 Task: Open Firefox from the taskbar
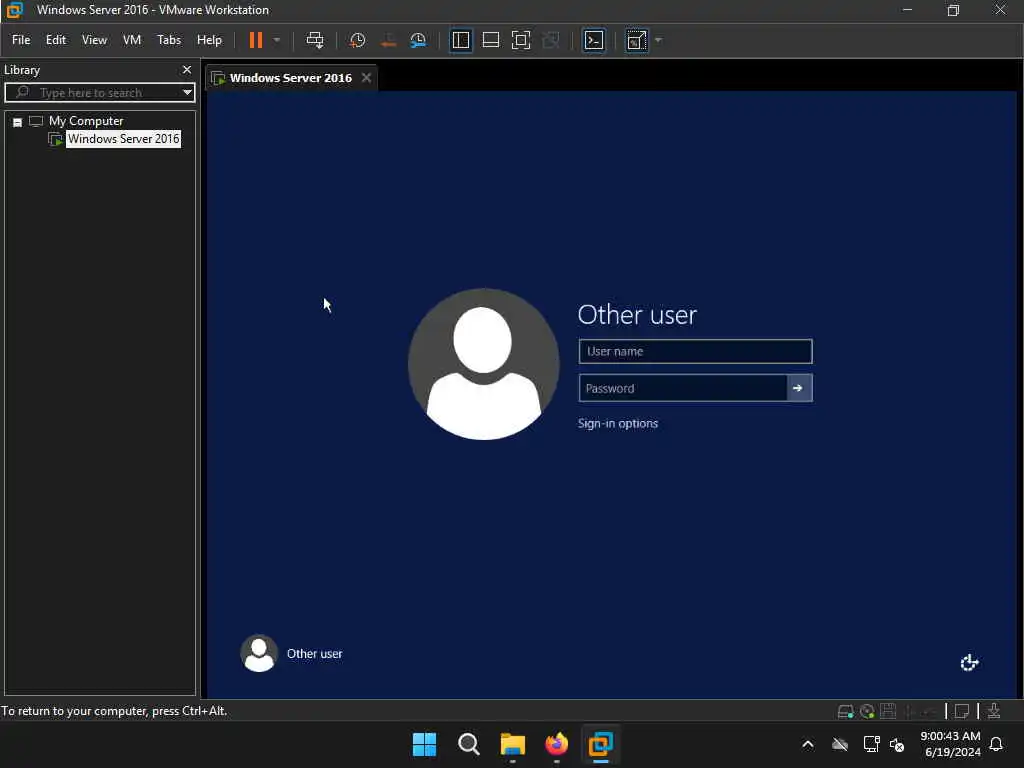[x=556, y=744]
